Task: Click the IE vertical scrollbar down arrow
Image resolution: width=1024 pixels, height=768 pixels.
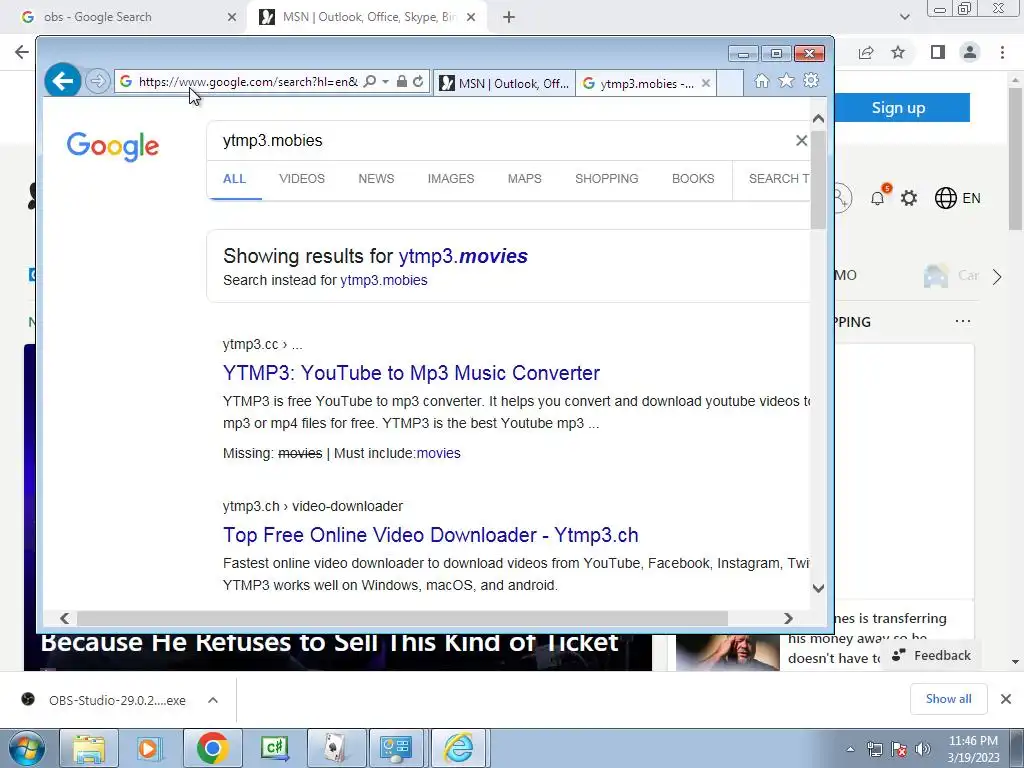Action: [x=818, y=588]
